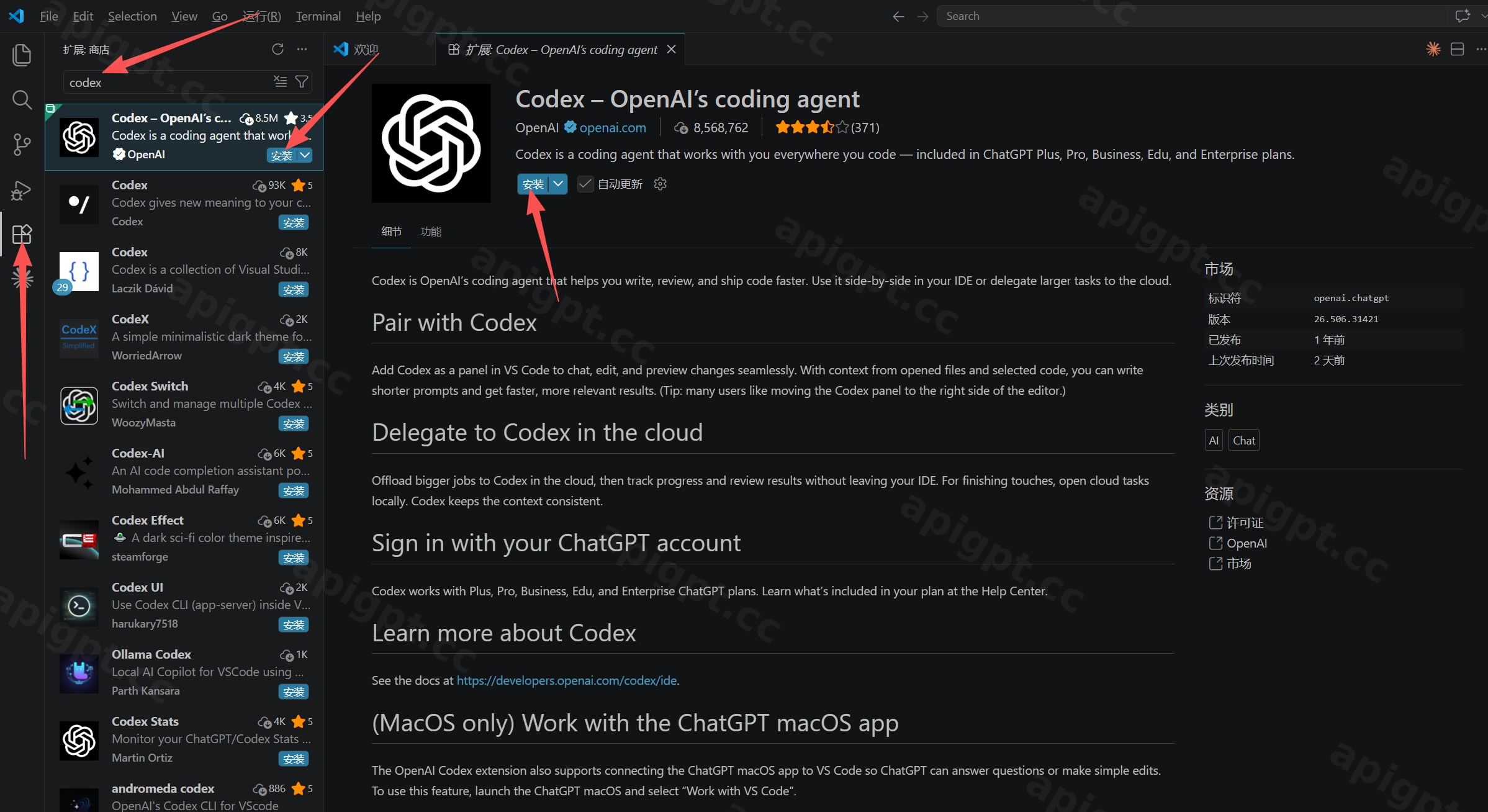The image size is (1488, 812).
Task: Split the editor layout
Action: coord(1457,49)
